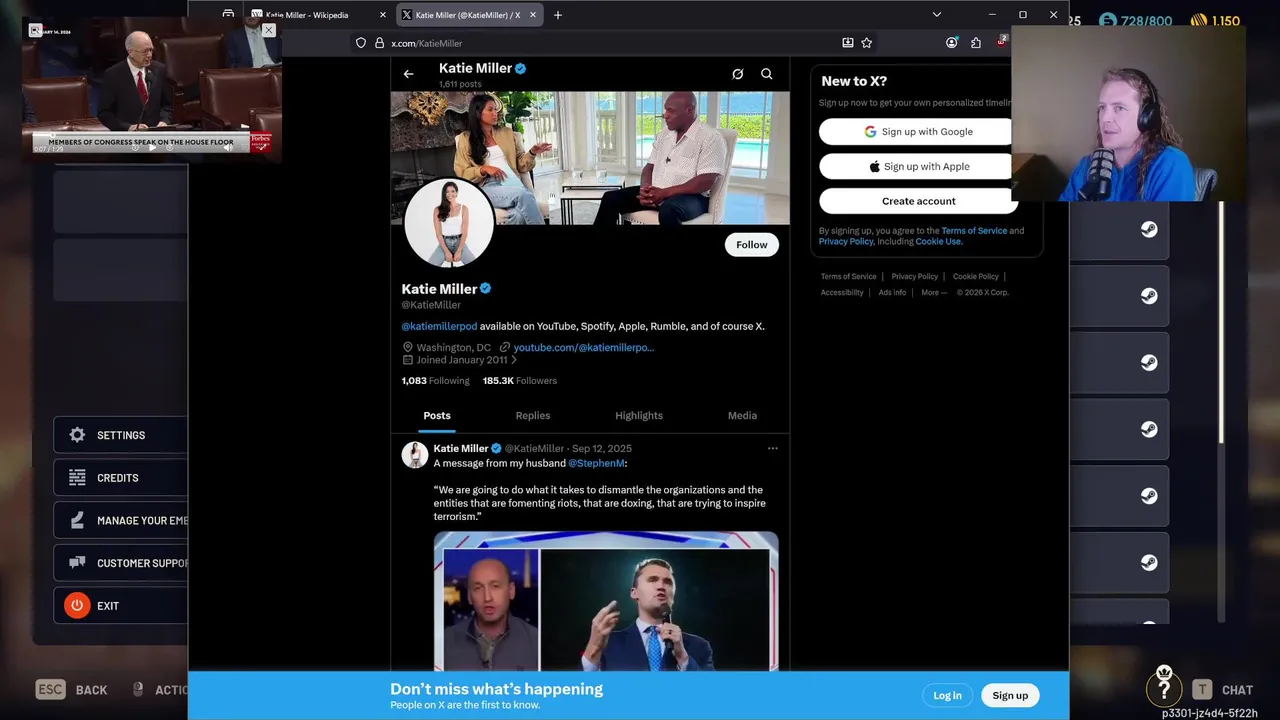Expand the footer More menu
Viewport: 1280px width, 720px height.
point(934,293)
